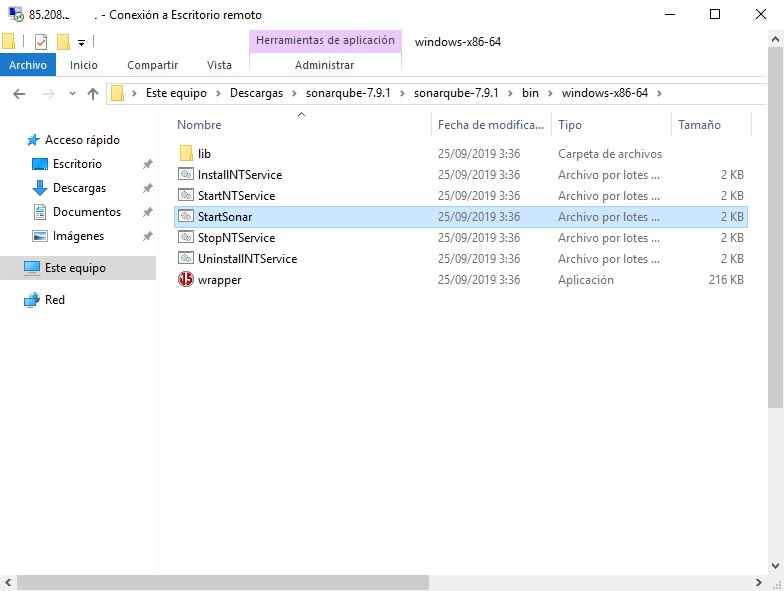Click the horizontal scrollbar thumb at the bottom

click(223, 582)
